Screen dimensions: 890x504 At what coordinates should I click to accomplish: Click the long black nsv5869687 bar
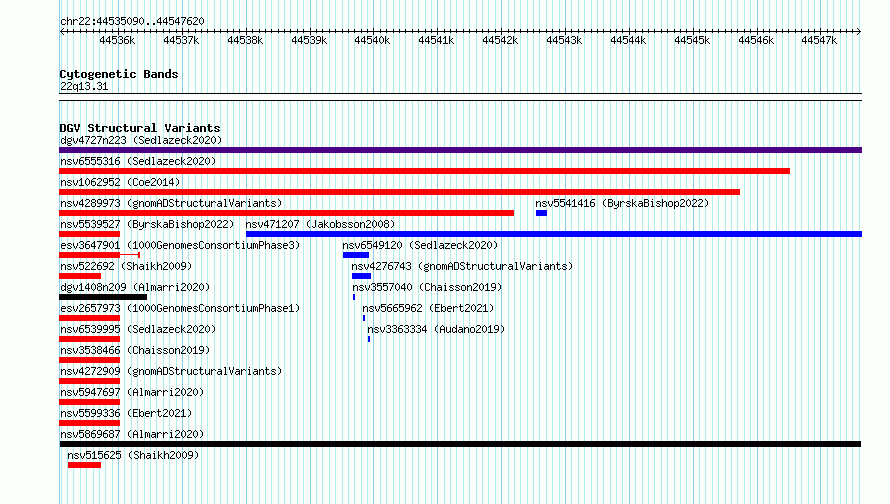(460, 444)
